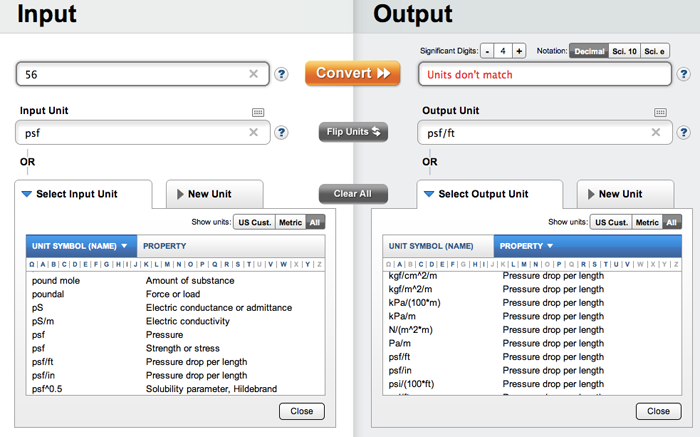Viewport: 700px width, 437px height.
Task: Clear the psf/ft output unit field
Action: [656, 132]
